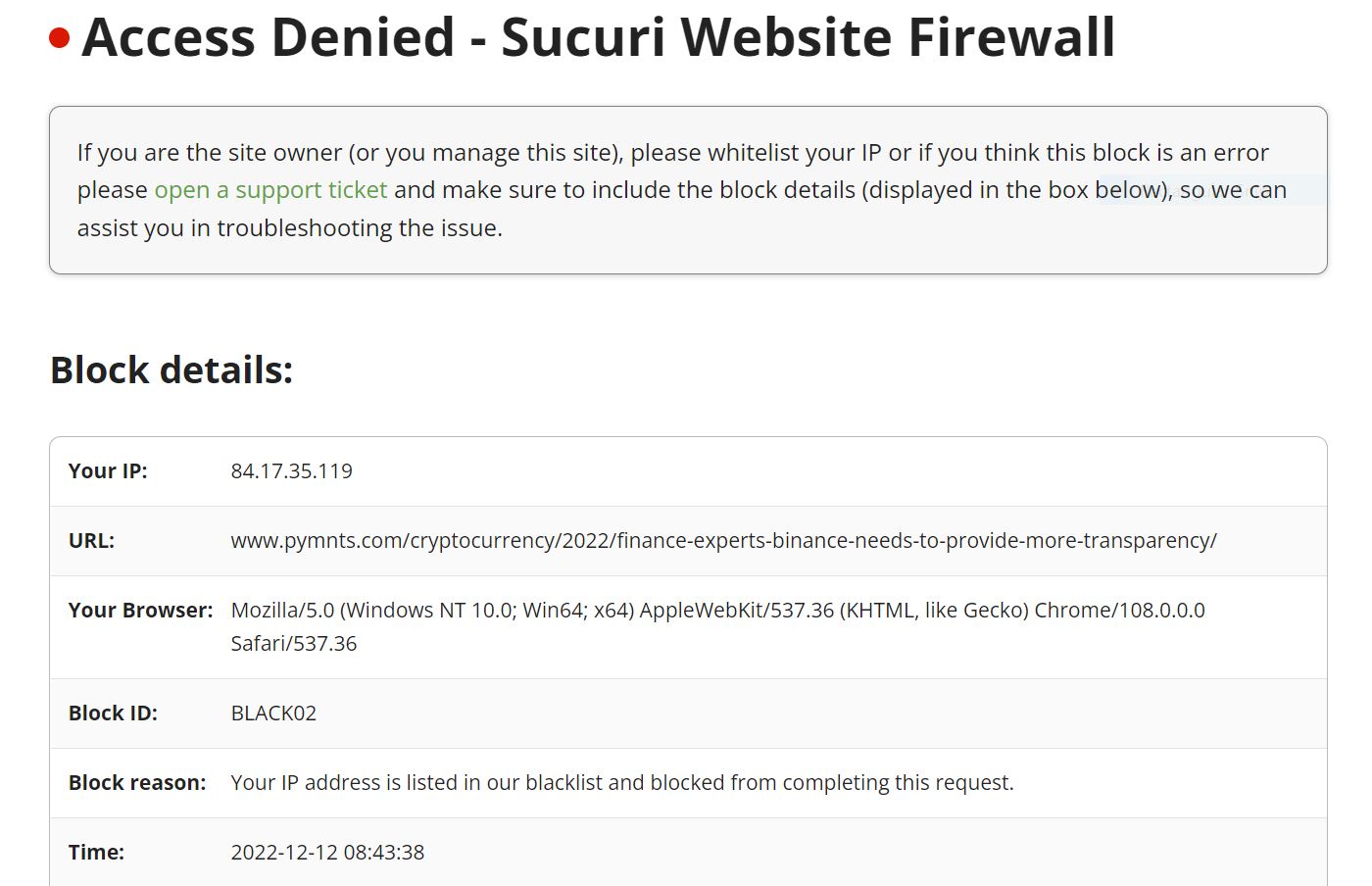This screenshot has width=1372, height=886.
Task: Click the Your Browser label
Action: point(140,611)
